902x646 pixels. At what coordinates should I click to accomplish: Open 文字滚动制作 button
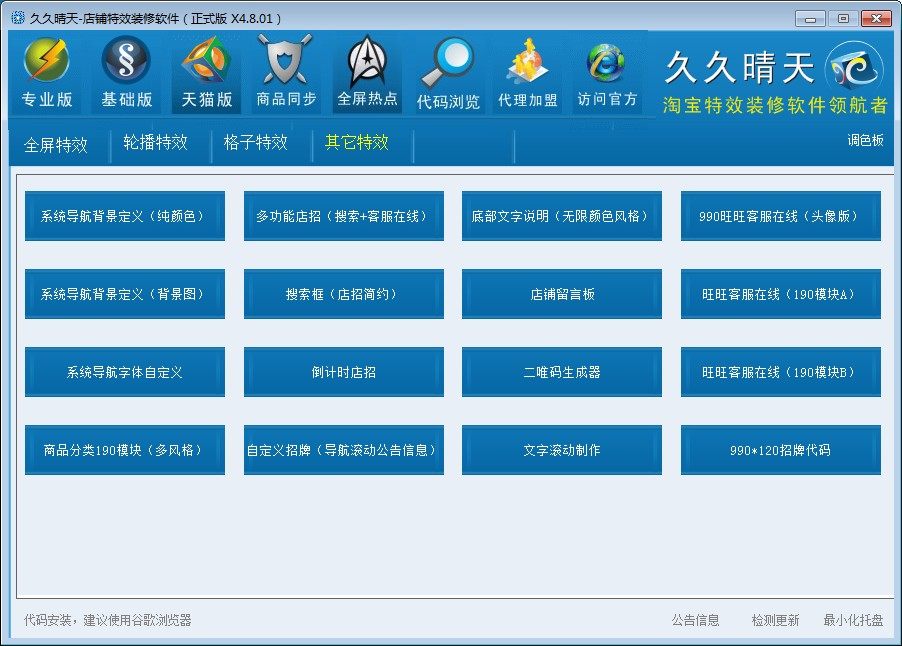click(x=562, y=450)
